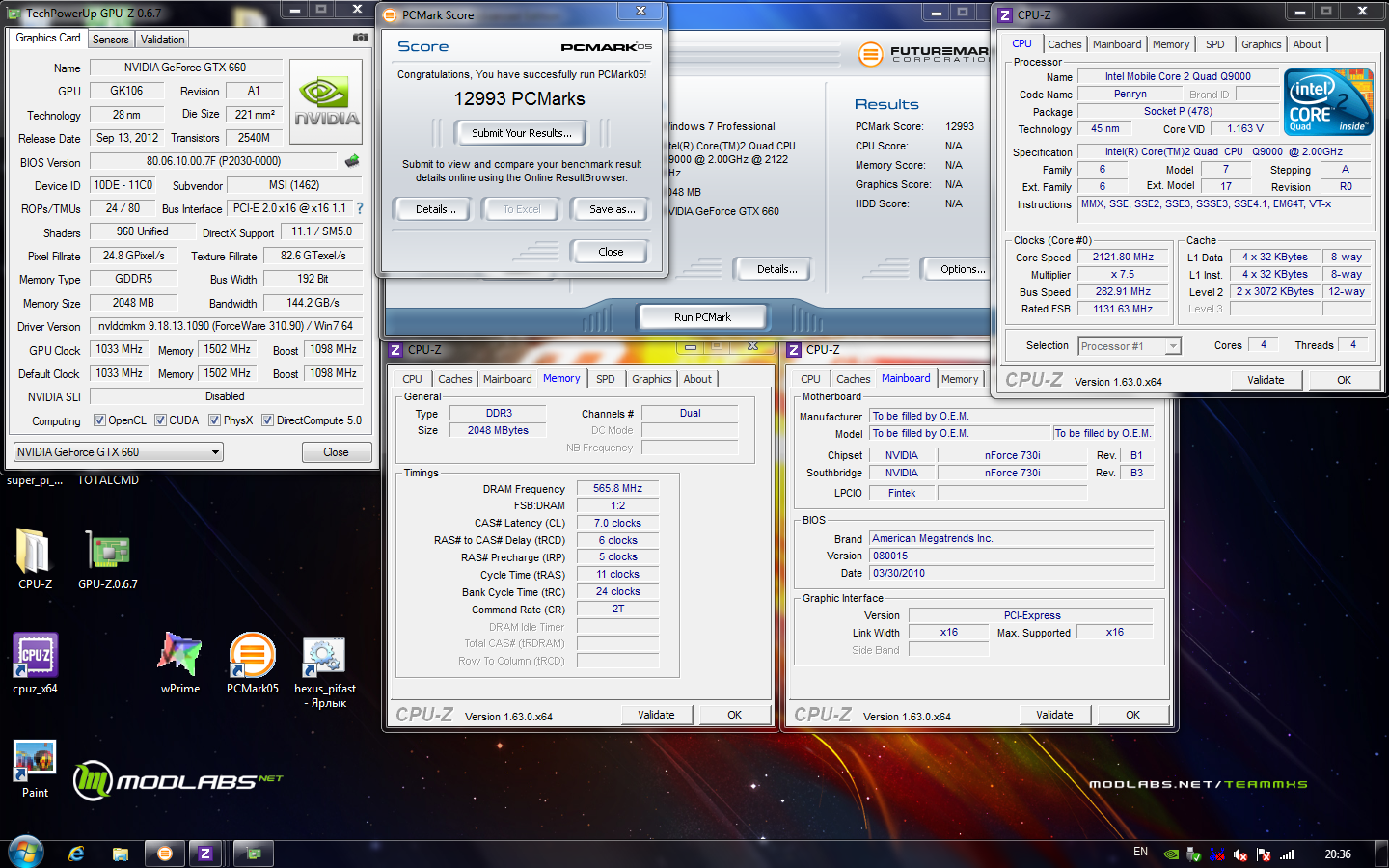
Task: Open the SPD tab in the memory CPU-Z window
Action: 605,379
